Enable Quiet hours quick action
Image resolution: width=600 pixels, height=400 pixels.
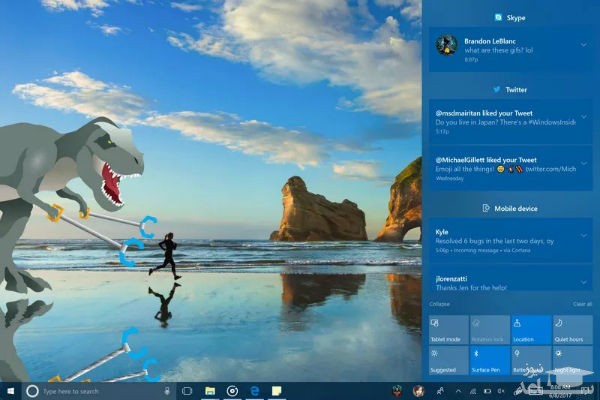click(572, 330)
